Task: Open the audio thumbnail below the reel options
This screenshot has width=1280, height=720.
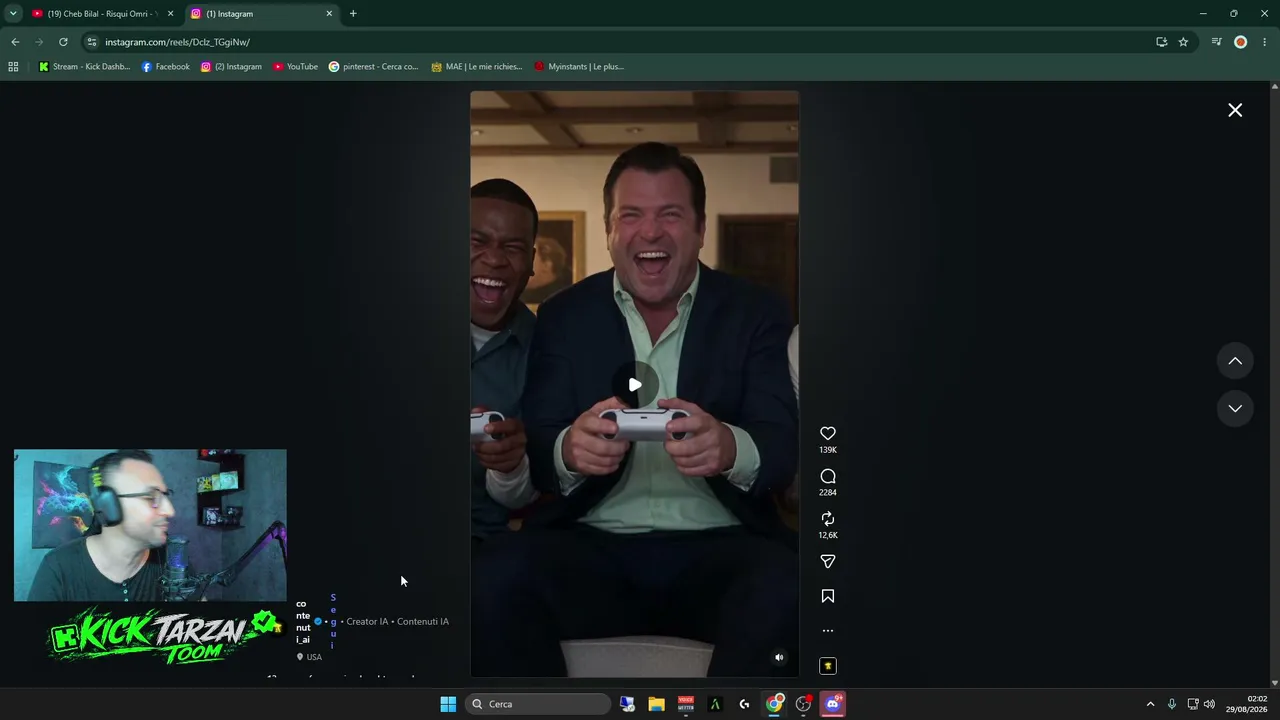Action: pos(827,666)
